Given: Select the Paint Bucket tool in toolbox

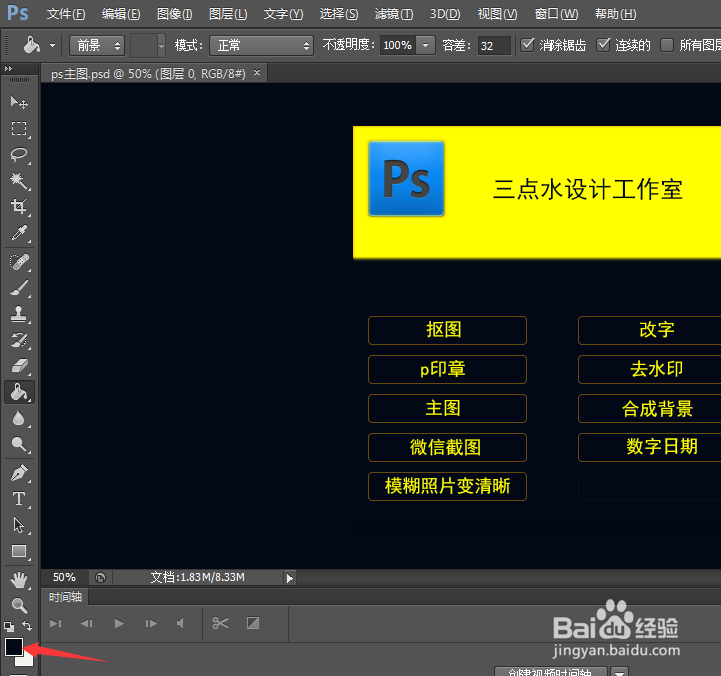Looking at the screenshot, I should [x=19, y=392].
